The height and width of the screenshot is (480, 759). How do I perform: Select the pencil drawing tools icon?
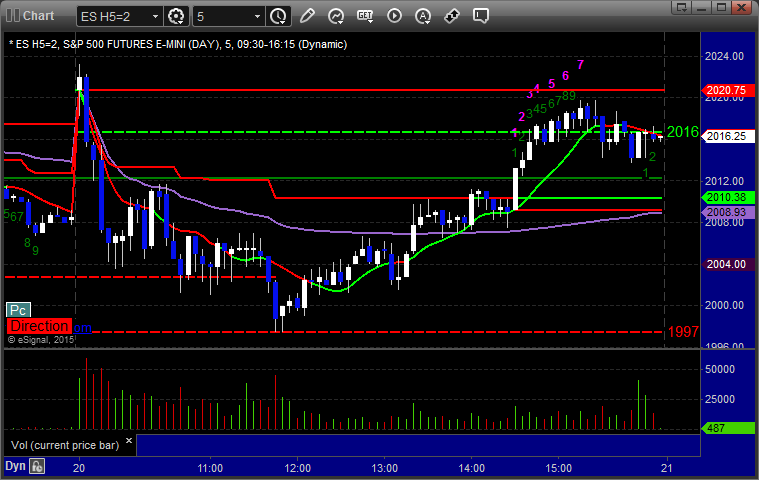(x=307, y=16)
